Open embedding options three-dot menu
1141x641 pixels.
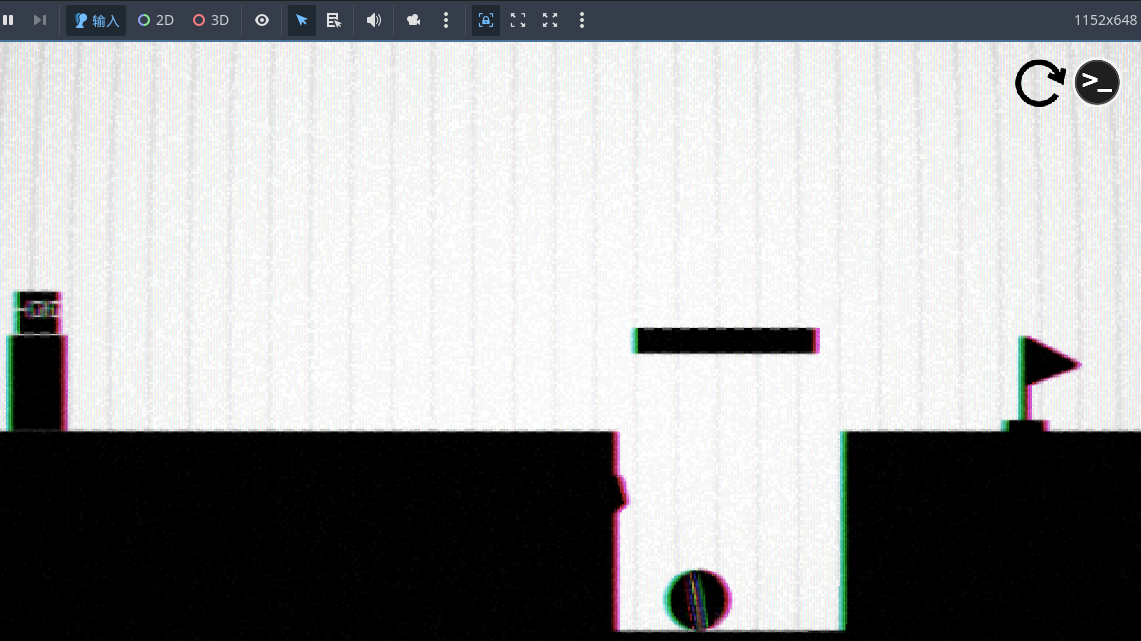tap(581, 20)
